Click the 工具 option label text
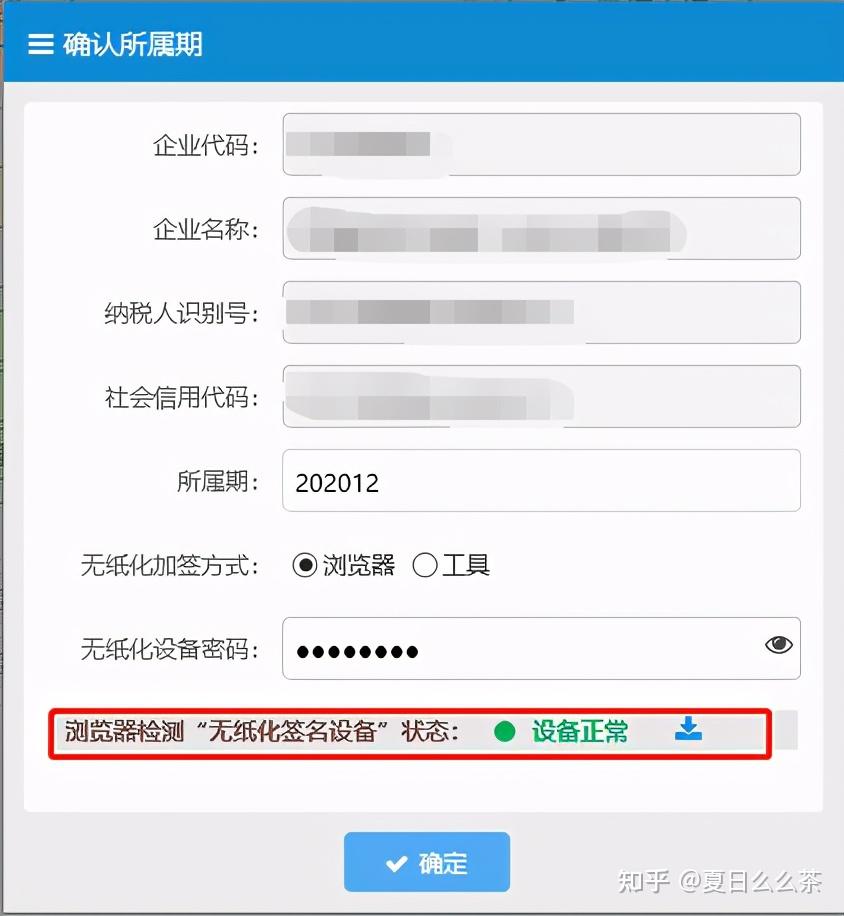This screenshot has width=844, height=916. (x=466, y=565)
